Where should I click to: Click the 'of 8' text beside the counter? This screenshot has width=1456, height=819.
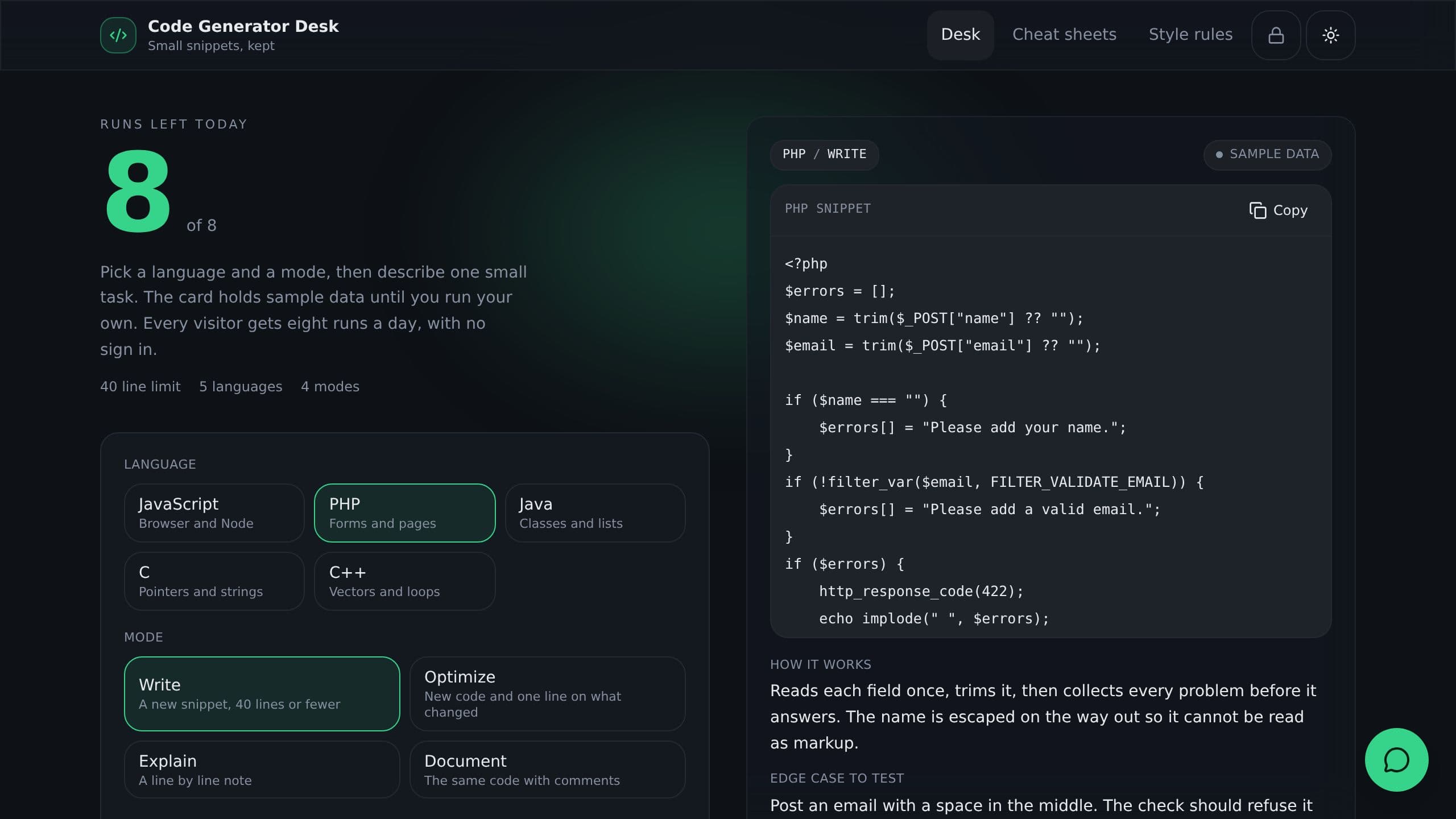click(x=201, y=226)
